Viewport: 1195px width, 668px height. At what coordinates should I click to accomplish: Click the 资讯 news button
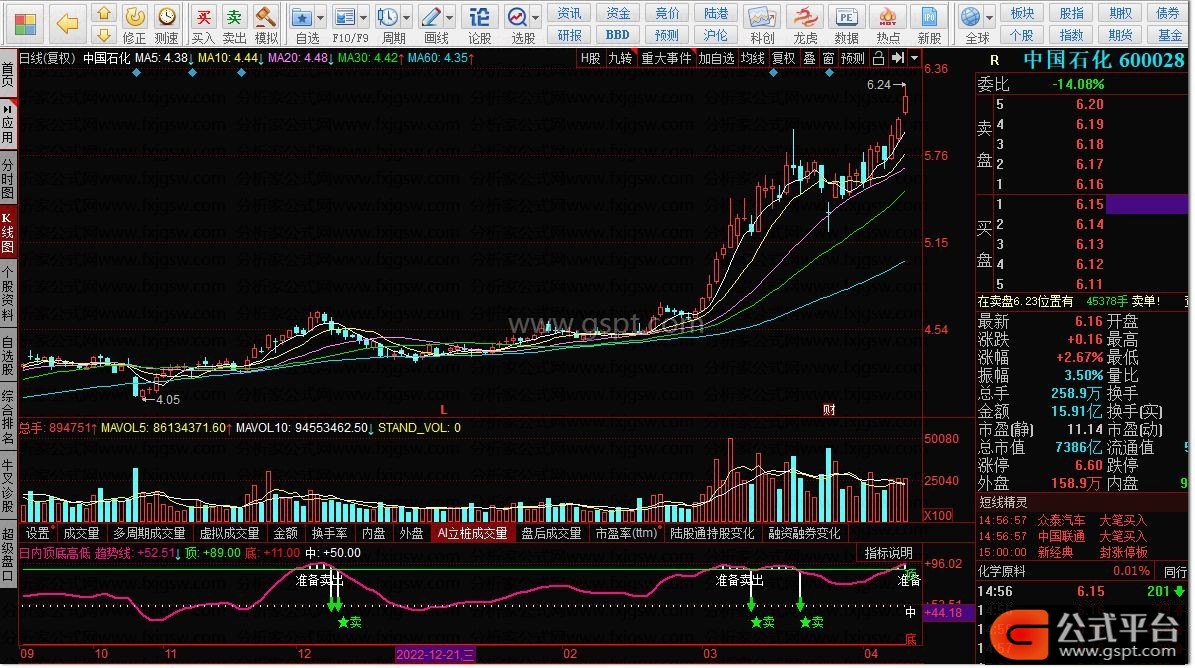(x=569, y=14)
